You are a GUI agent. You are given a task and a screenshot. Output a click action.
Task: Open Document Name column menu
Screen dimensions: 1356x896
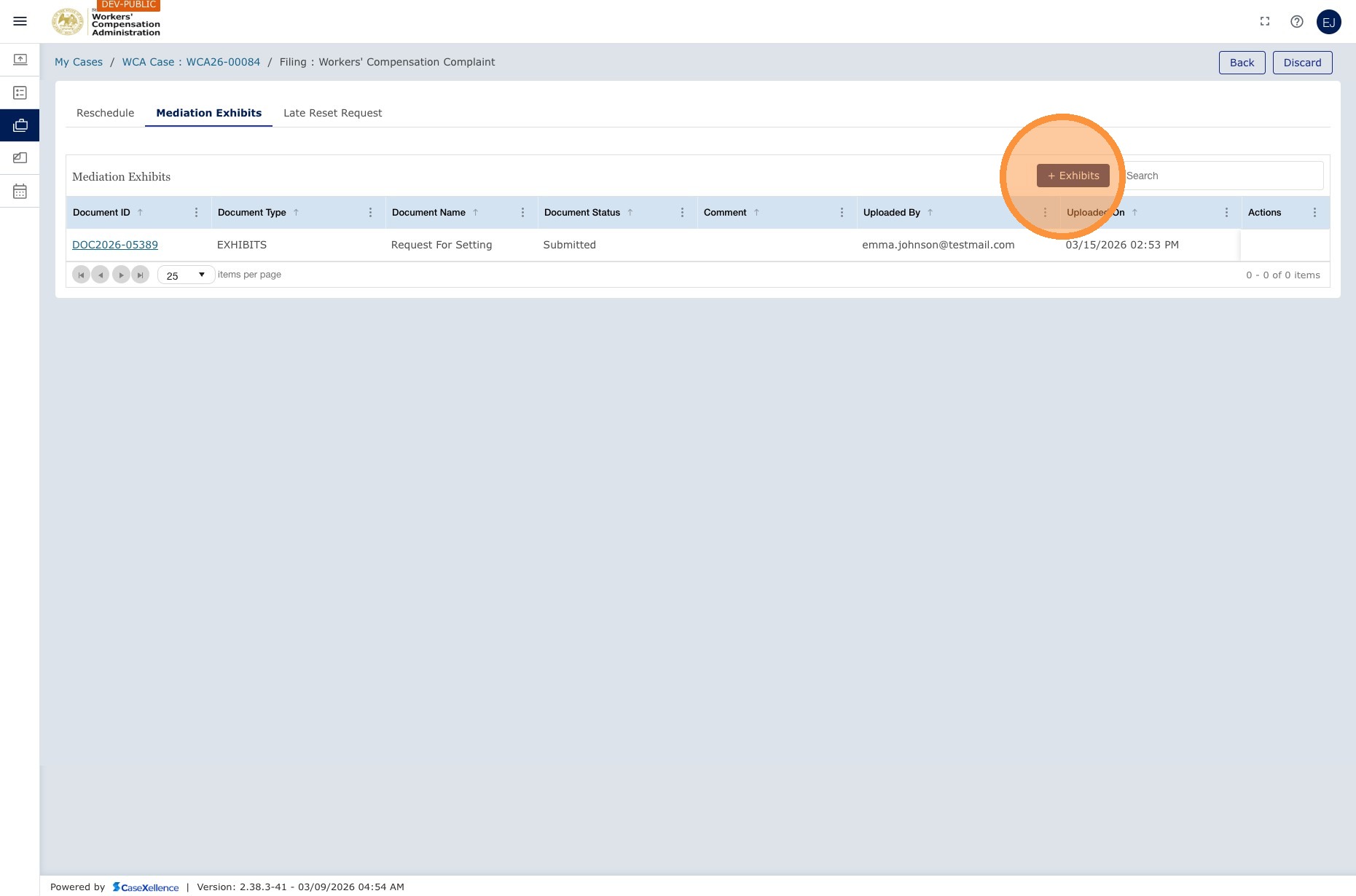tap(522, 213)
